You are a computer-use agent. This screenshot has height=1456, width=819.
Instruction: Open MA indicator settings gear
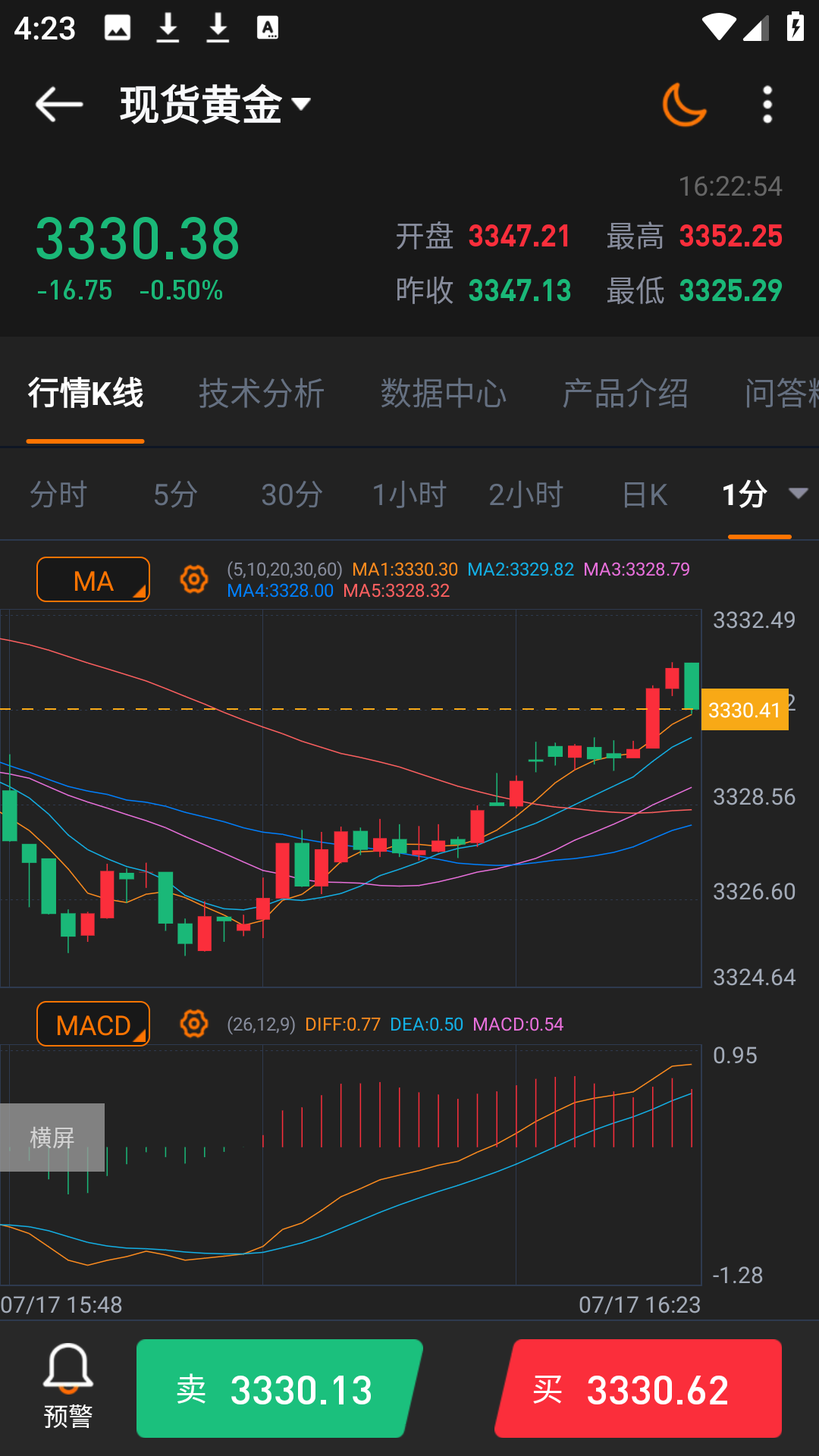point(194,579)
